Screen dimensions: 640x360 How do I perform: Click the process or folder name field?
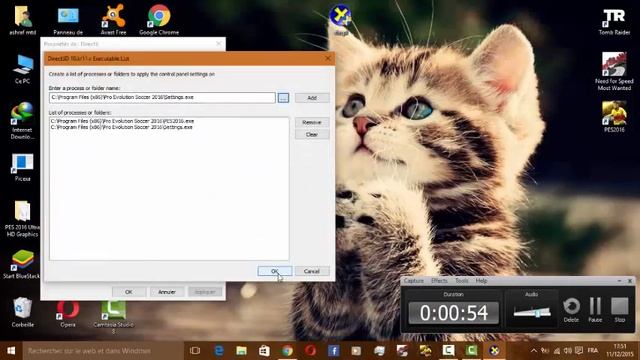(162, 98)
